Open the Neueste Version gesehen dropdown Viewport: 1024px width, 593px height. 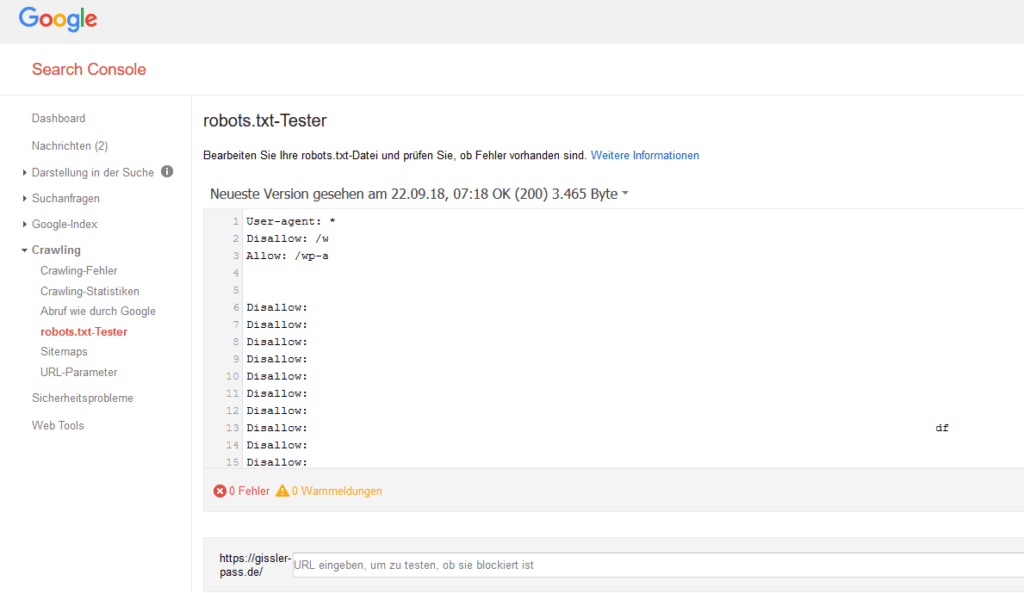click(419, 194)
